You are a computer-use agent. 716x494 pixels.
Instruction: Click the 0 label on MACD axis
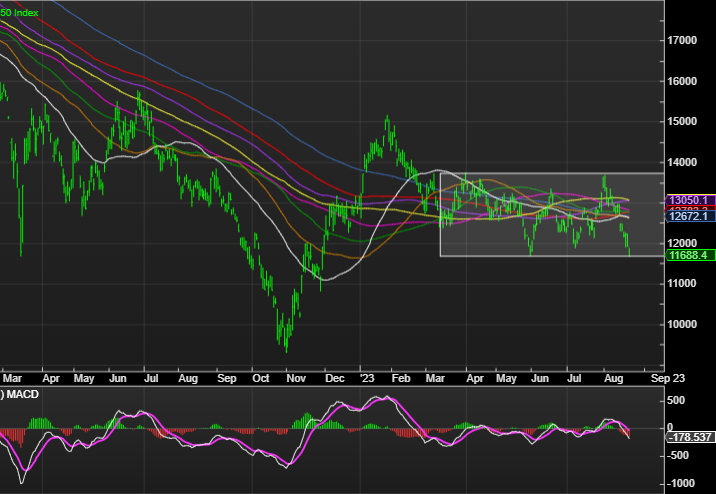coord(670,428)
